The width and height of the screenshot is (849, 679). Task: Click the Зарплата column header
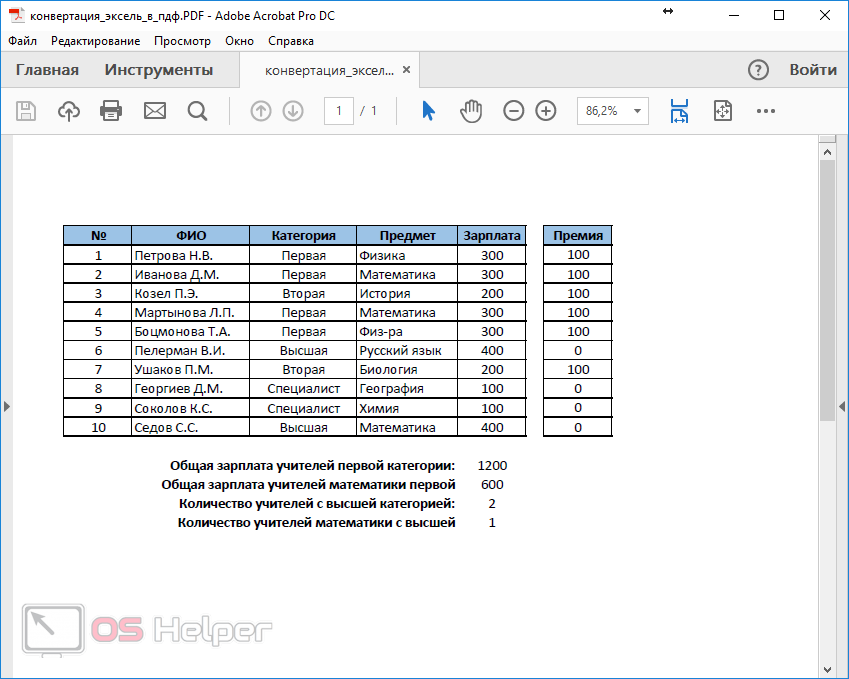pyautogui.click(x=492, y=236)
